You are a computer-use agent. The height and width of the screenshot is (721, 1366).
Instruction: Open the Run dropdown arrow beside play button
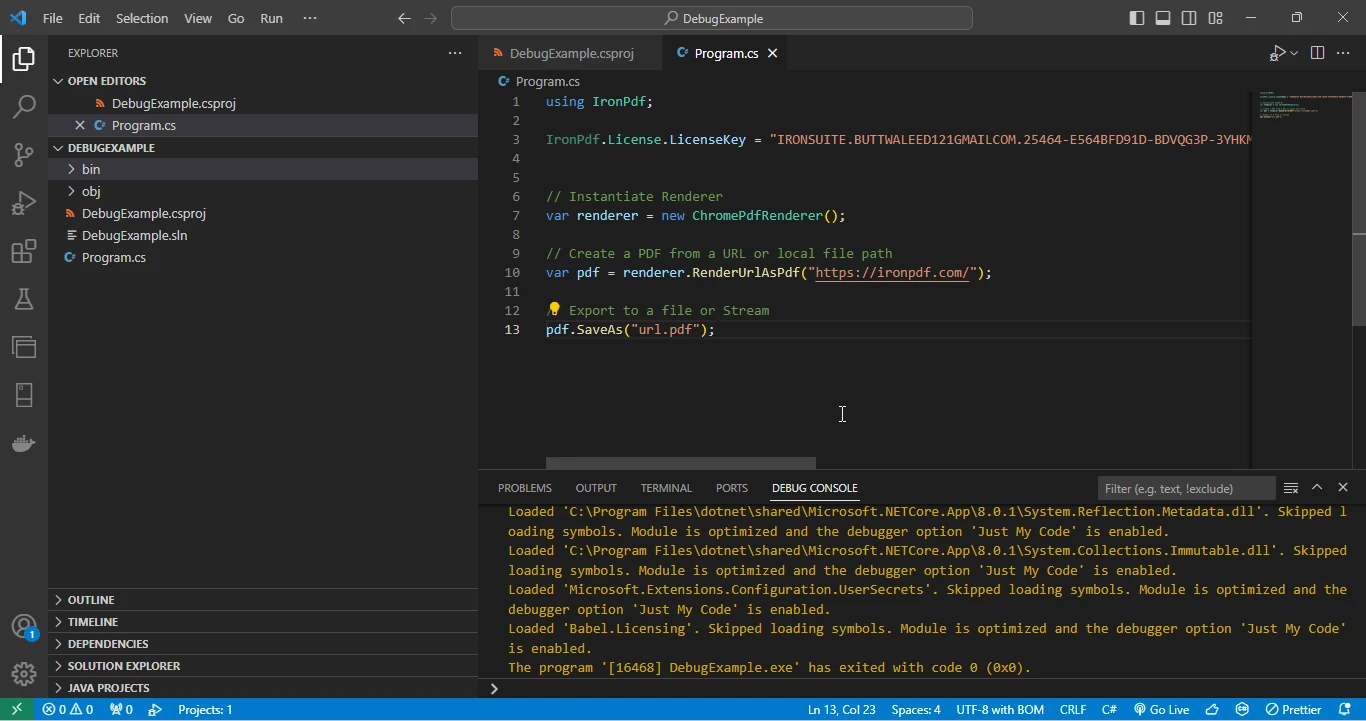[1294, 53]
